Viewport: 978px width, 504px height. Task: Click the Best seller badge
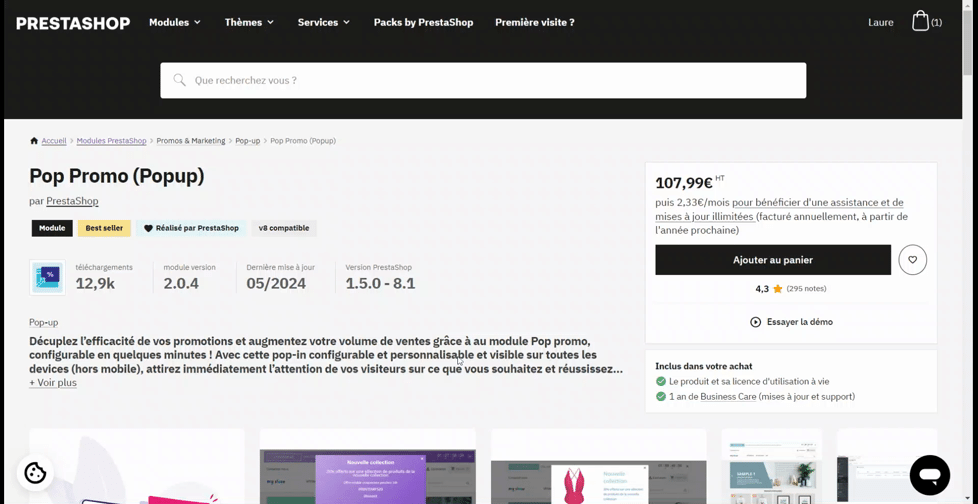pos(104,228)
